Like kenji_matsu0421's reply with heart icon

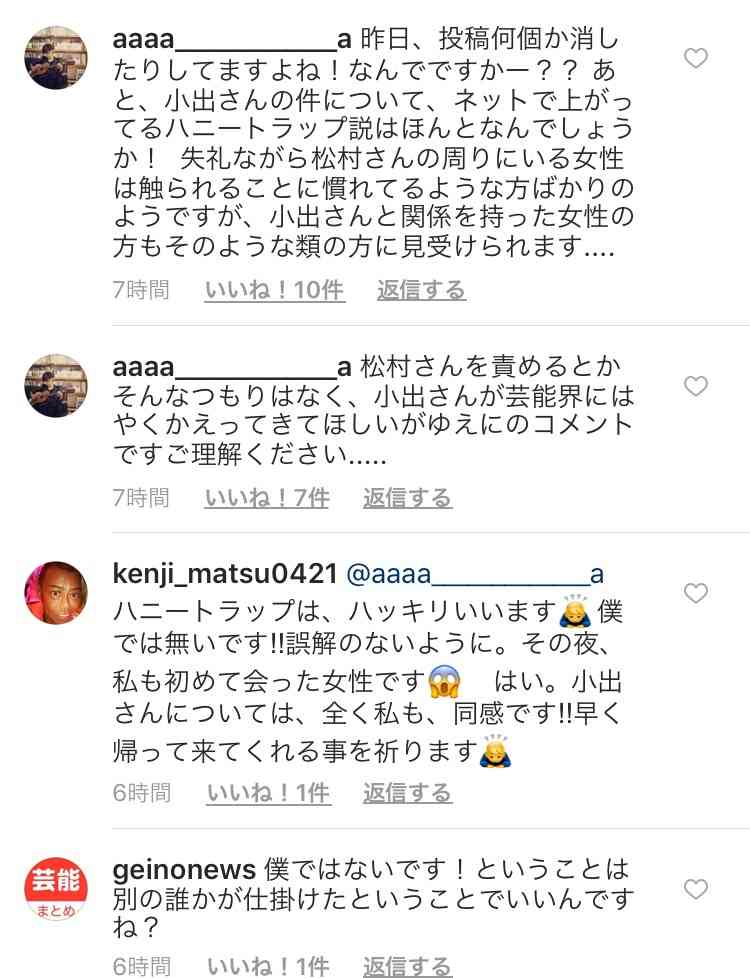click(x=696, y=593)
